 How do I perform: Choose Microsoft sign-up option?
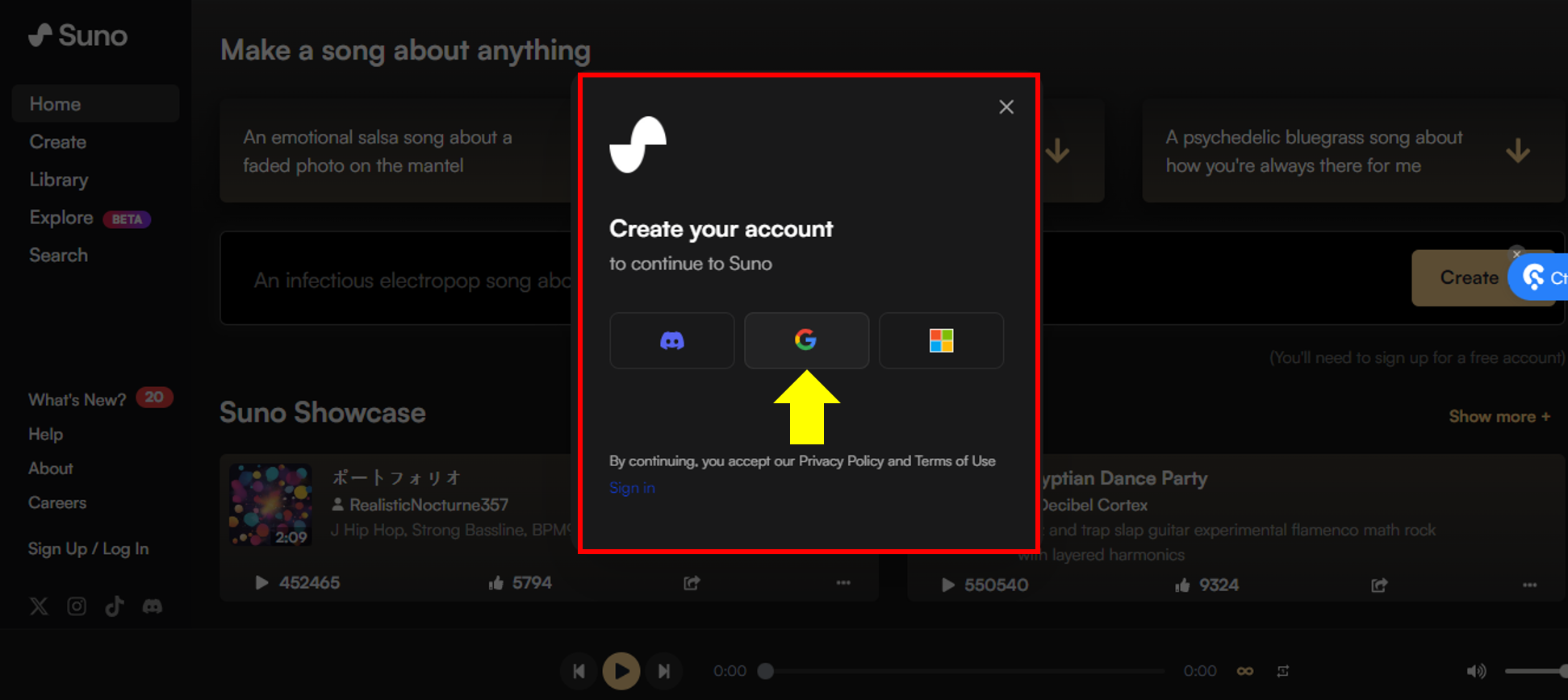[941, 340]
